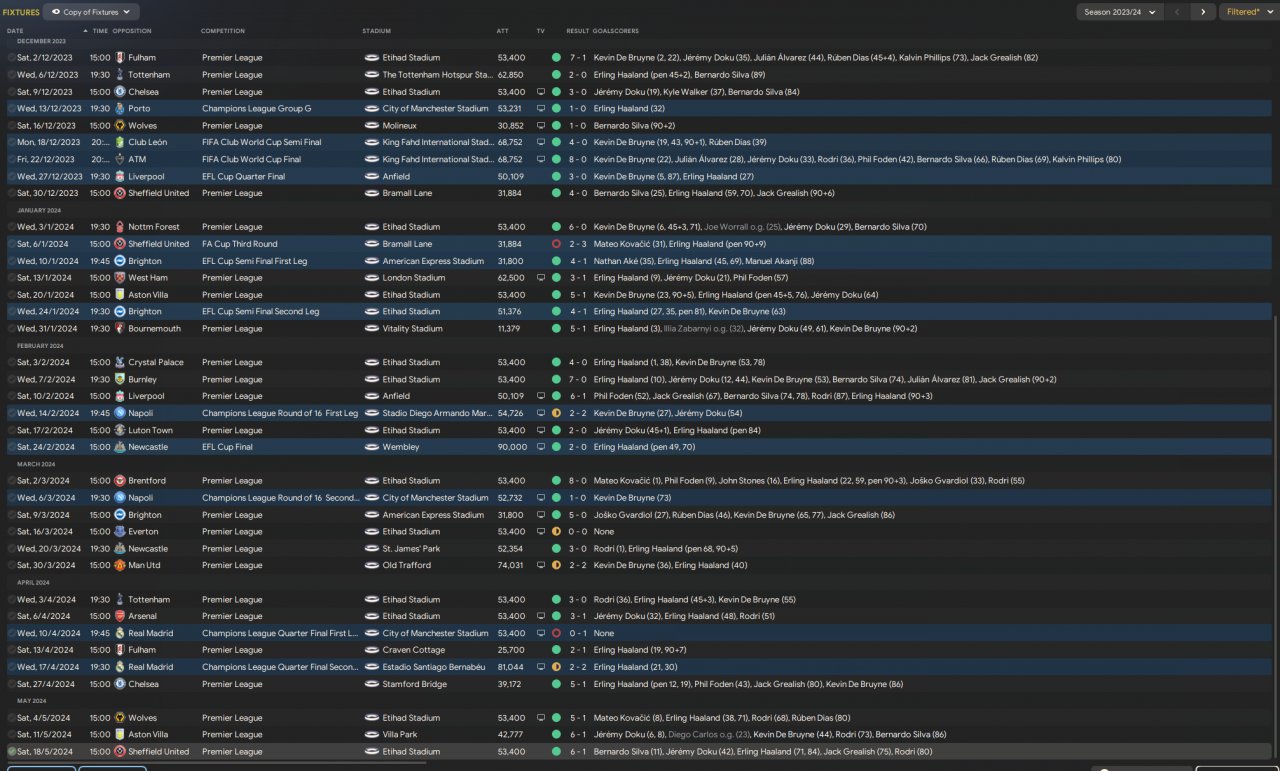1280x771 pixels.
Task: Click the 90,000 attendance value
Action: [512, 448]
